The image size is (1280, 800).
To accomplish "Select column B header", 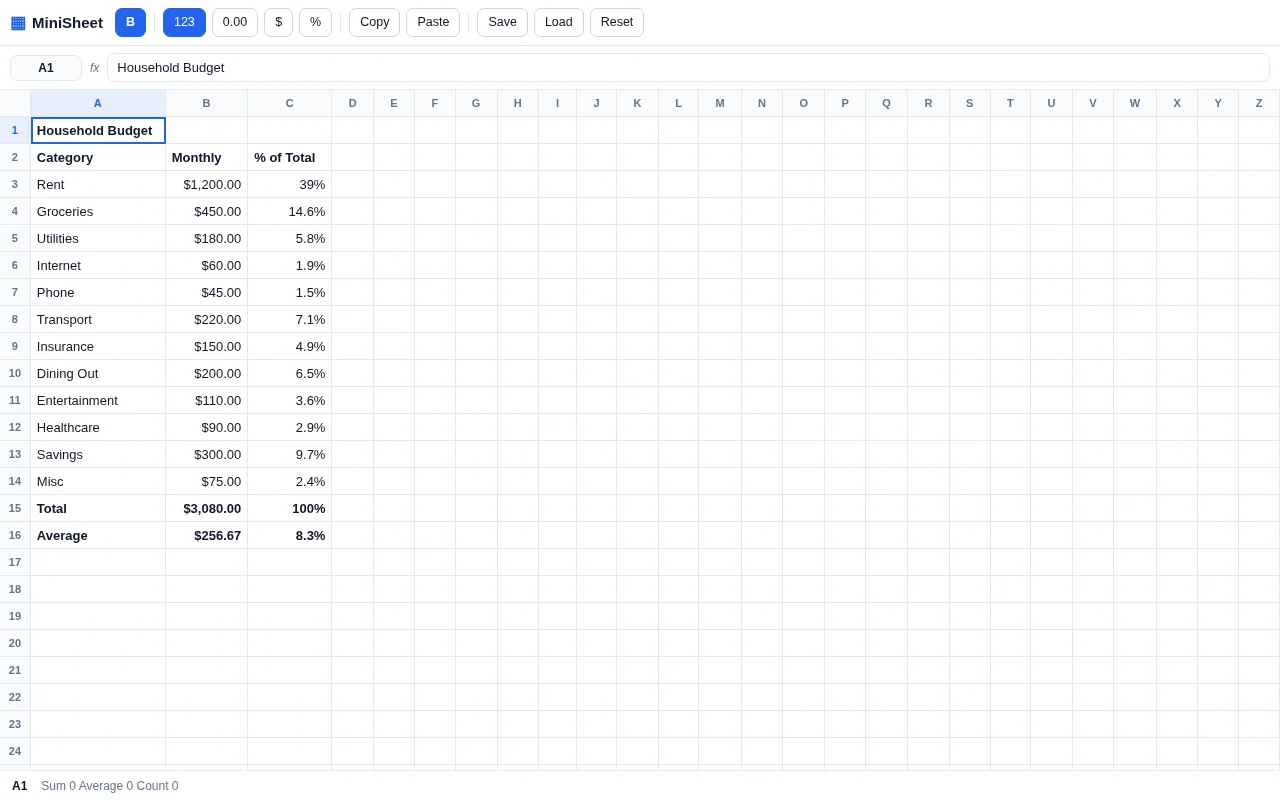I will 206,103.
